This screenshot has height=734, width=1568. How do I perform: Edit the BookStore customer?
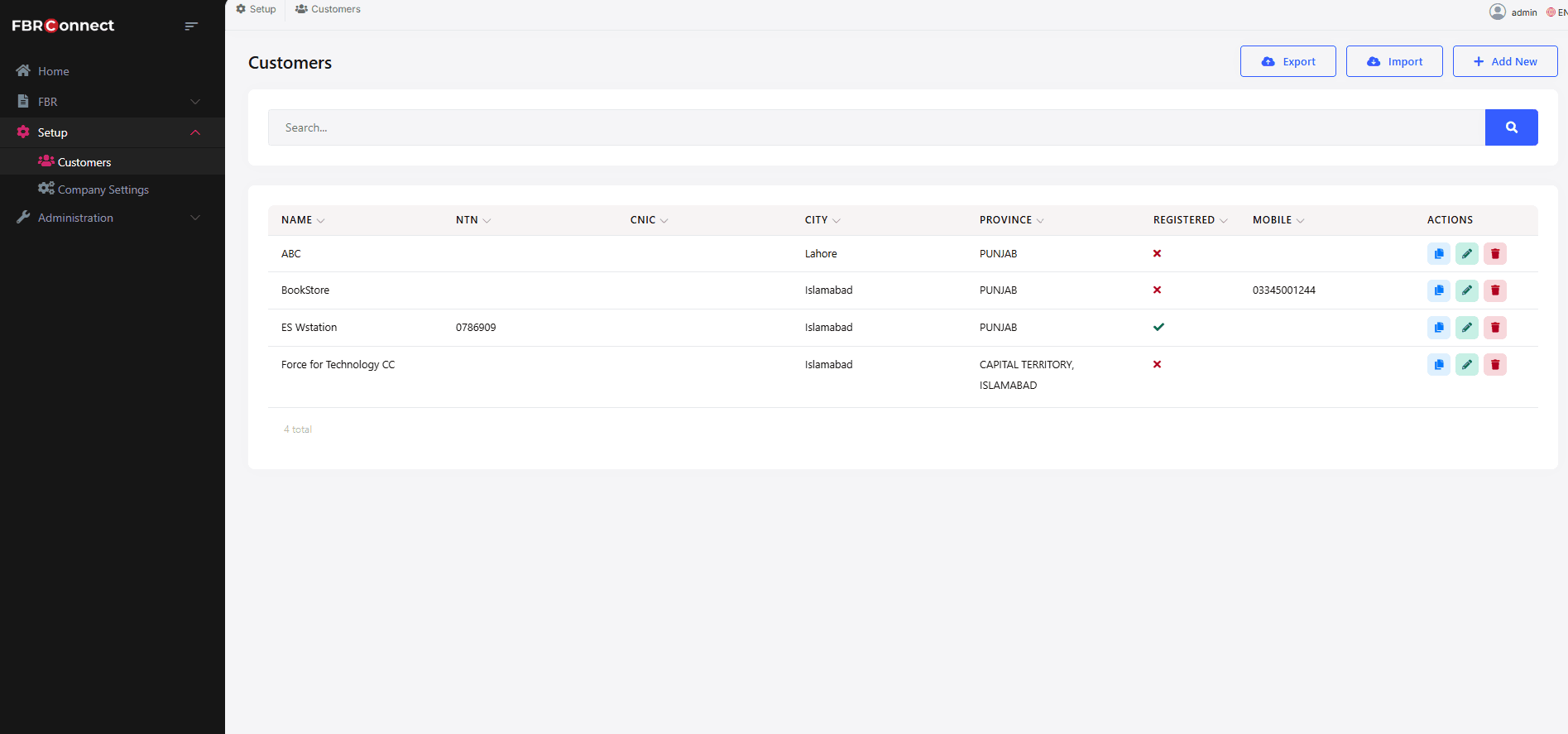[x=1467, y=290]
